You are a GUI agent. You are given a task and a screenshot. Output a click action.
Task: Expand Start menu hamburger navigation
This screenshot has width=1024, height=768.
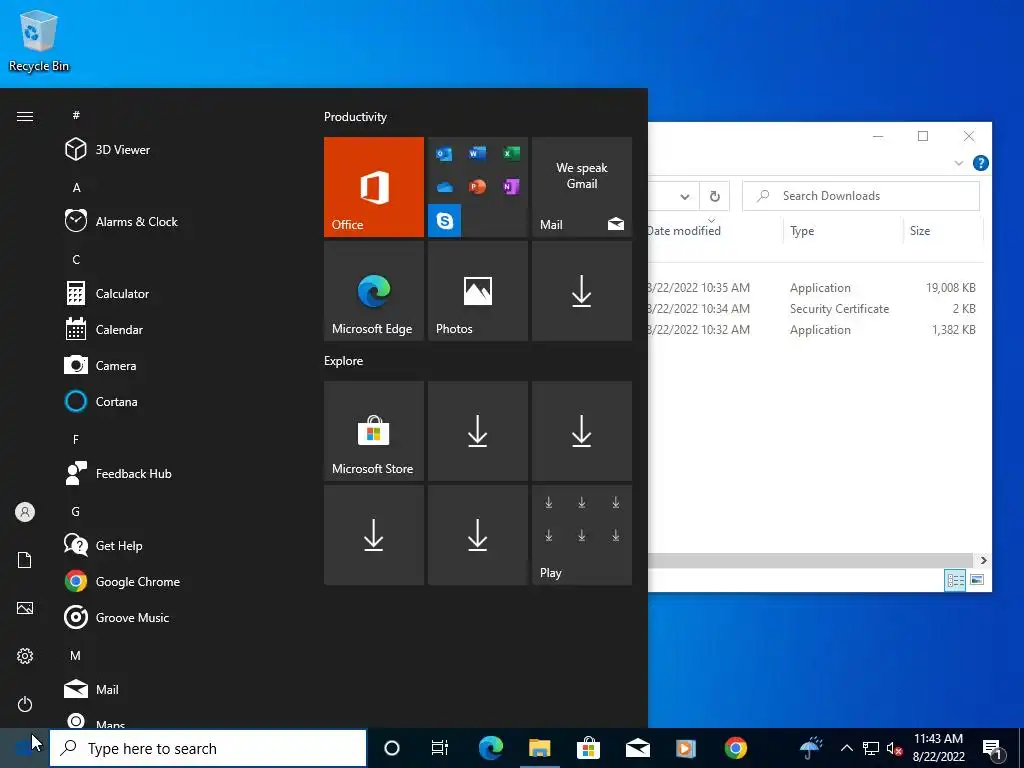(25, 116)
